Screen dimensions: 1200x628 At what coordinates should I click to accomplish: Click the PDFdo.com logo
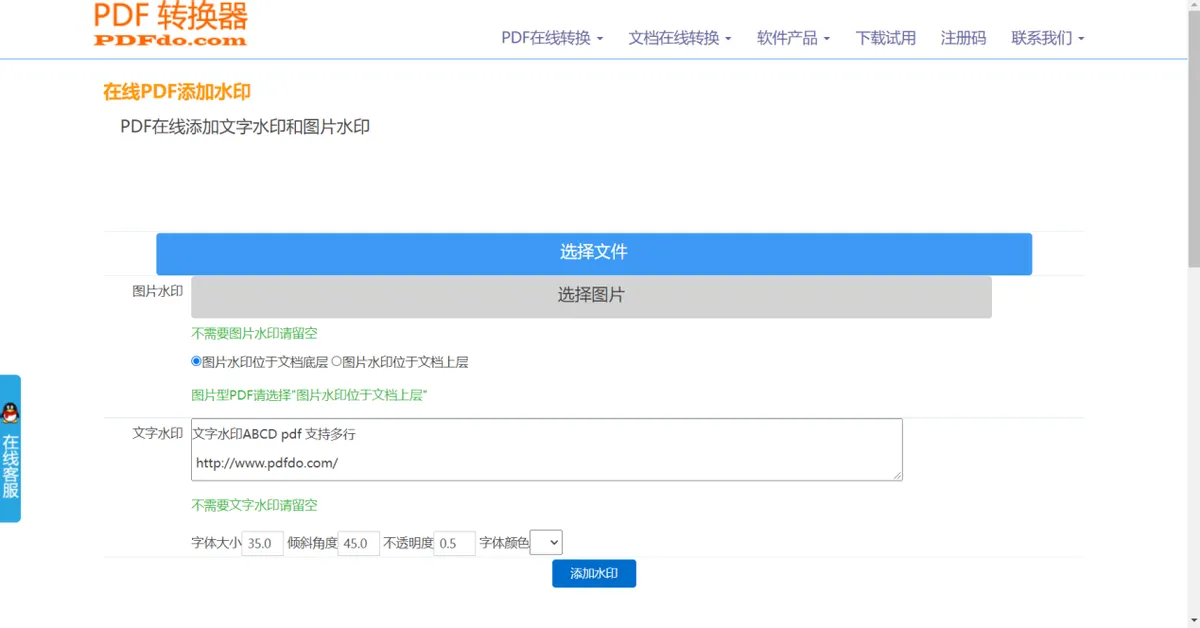pyautogui.click(x=170, y=24)
